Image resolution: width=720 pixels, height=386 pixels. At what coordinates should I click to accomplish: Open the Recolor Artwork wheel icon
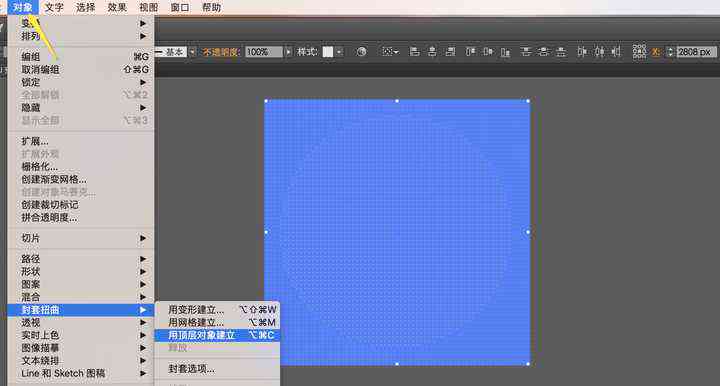(361, 52)
